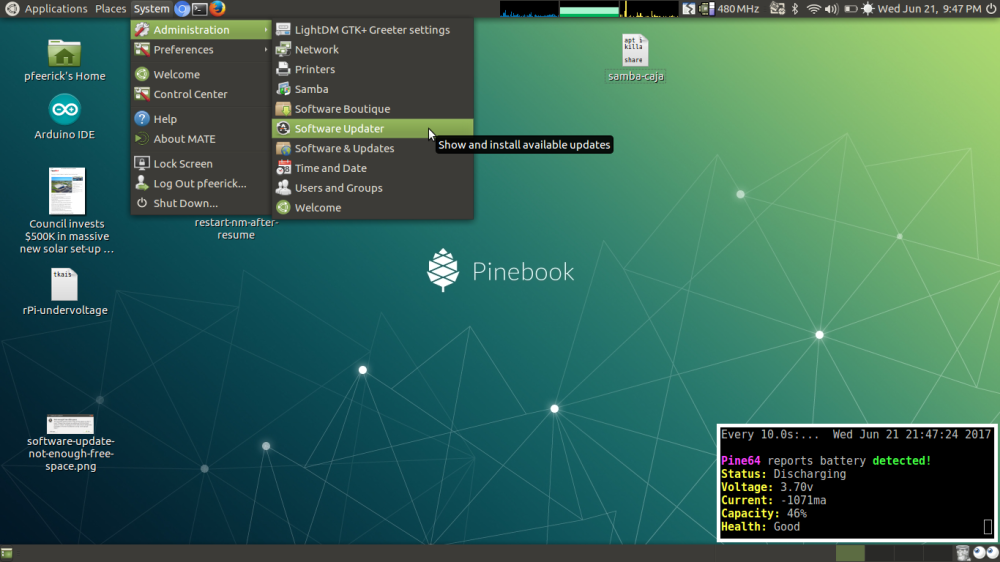Viewport: 1000px width, 562px height.
Task: Click the battery status indicator
Action: (850, 9)
